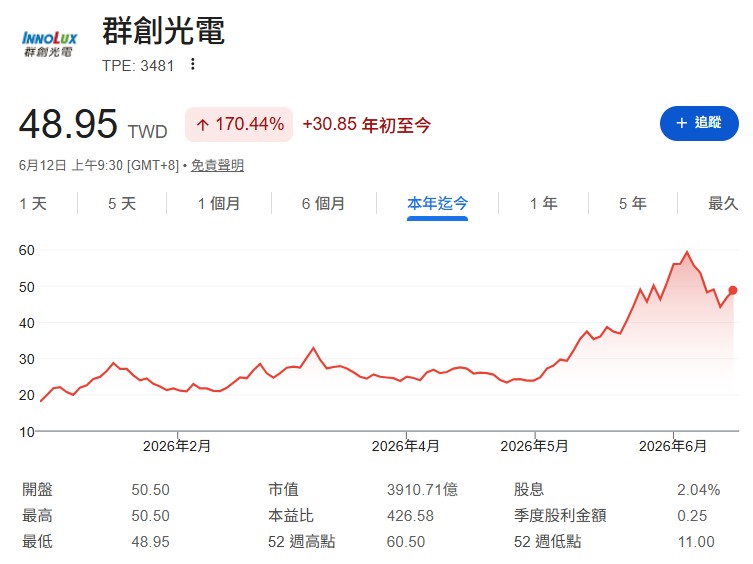The height and width of the screenshot is (564, 753).
Task: Click the 追蹤 follow button
Action: (699, 123)
